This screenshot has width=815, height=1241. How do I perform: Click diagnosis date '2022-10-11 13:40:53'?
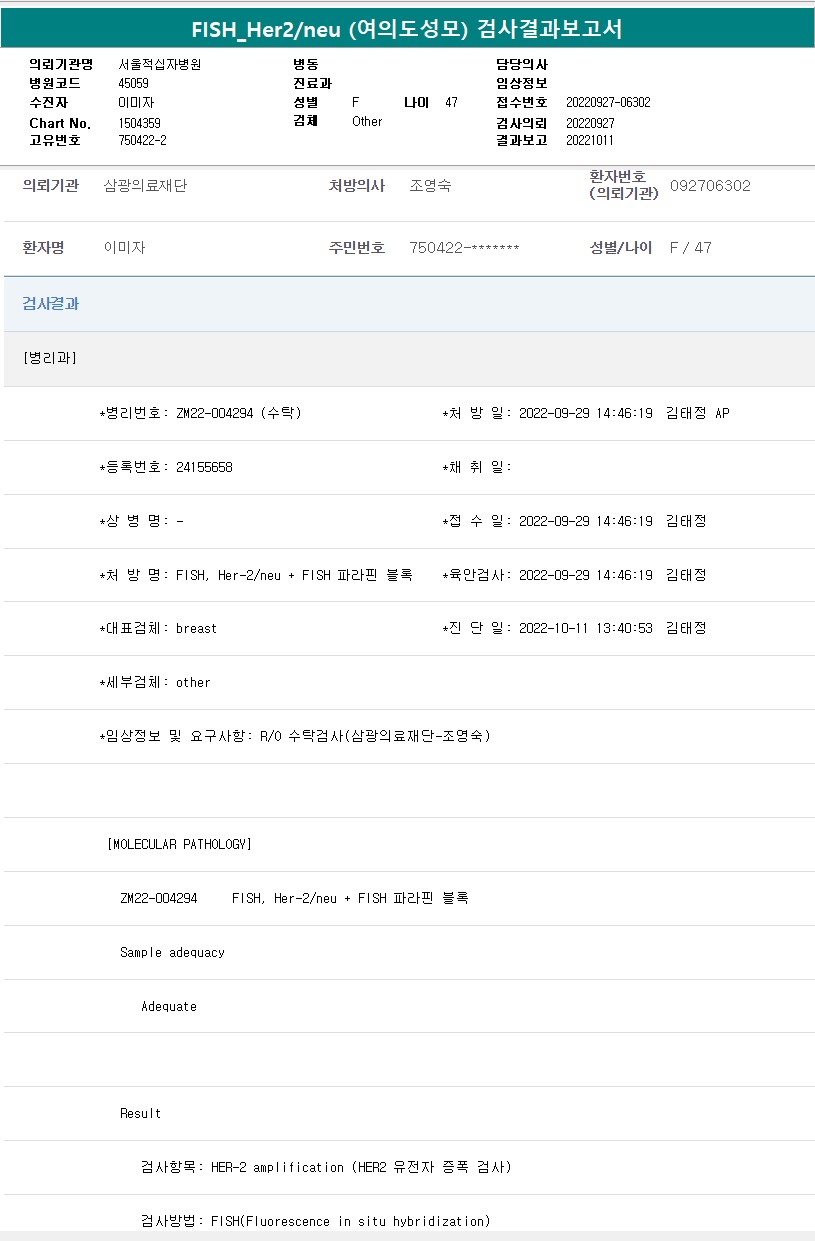pyautogui.click(x=586, y=628)
